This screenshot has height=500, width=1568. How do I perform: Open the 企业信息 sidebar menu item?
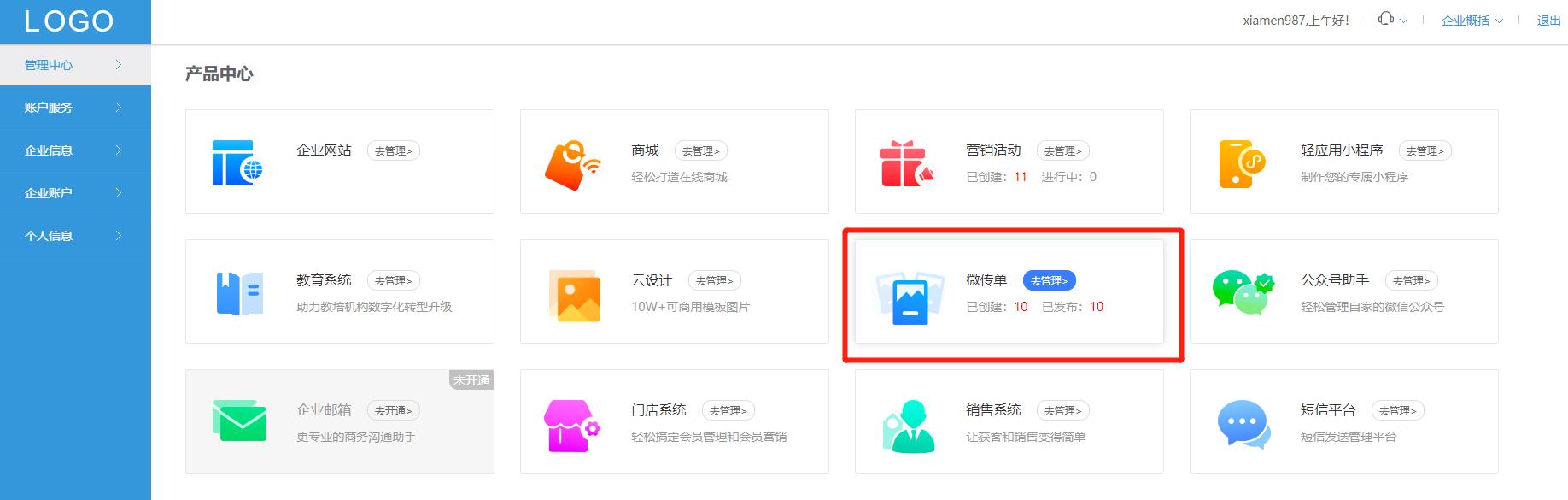pyautogui.click(x=75, y=150)
